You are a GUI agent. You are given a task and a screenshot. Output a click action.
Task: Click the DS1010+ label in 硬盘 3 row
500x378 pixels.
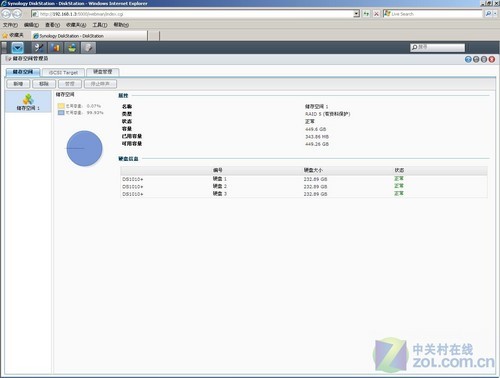[x=133, y=194]
